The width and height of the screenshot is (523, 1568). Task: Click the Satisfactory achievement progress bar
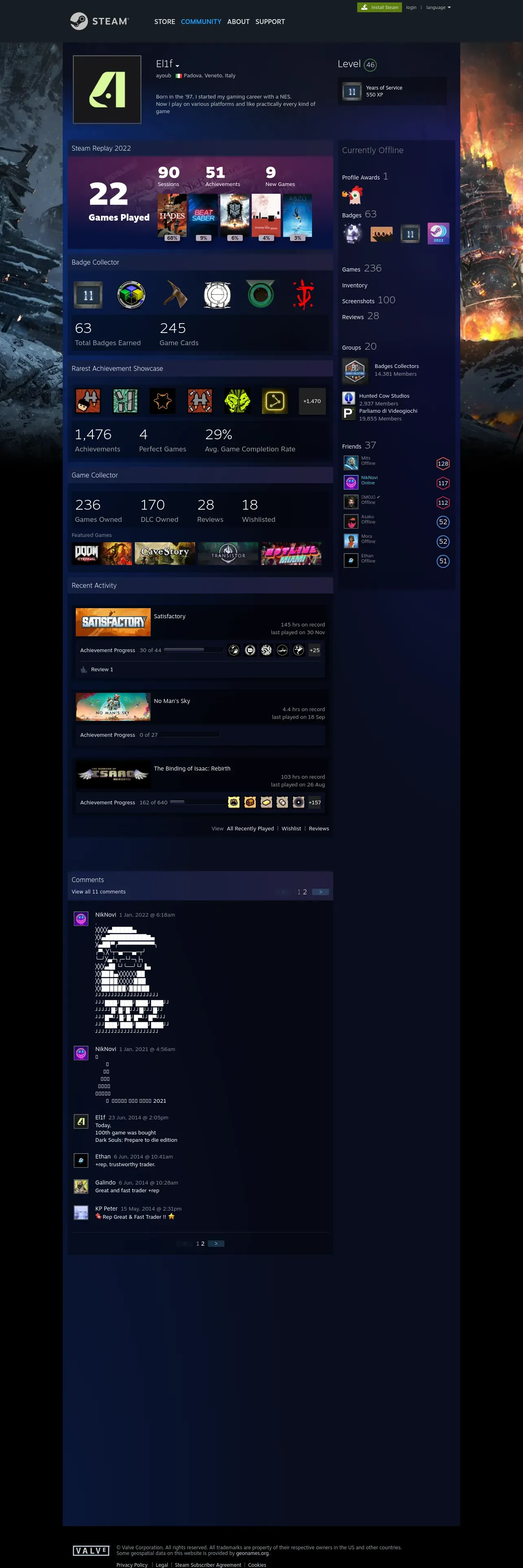coord(193,650)
